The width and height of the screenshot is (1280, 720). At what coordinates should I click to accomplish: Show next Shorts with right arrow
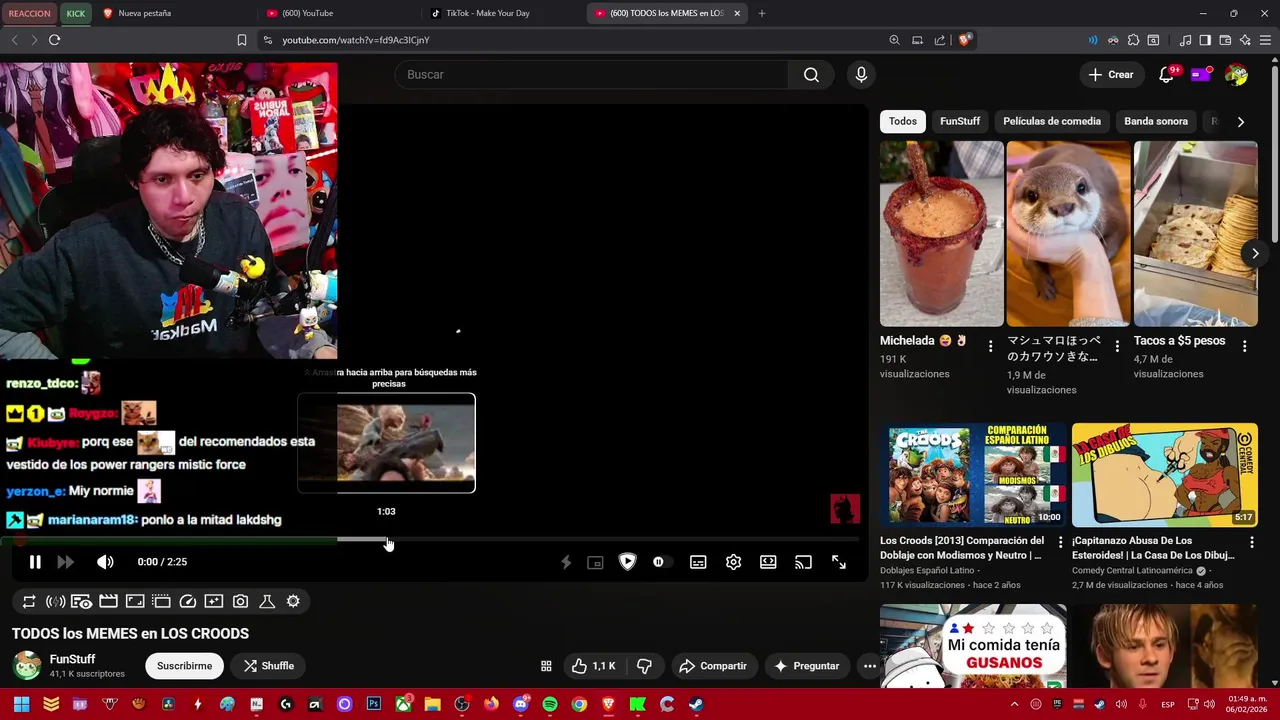(x=1255, y=253)
